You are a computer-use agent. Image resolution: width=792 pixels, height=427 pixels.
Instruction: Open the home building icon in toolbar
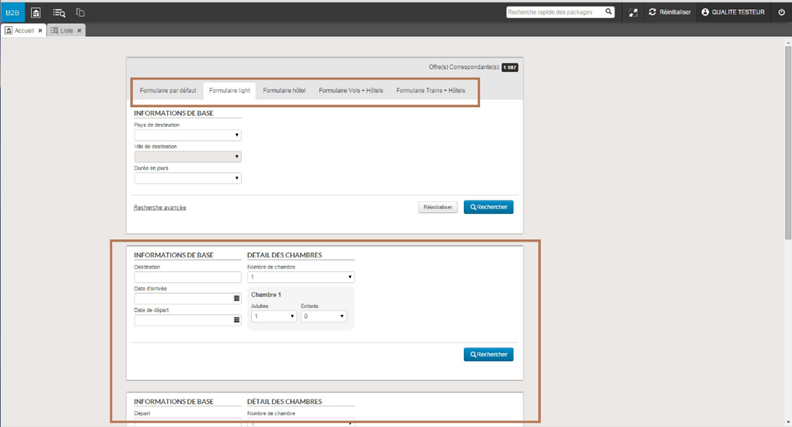tap(36, 12)
